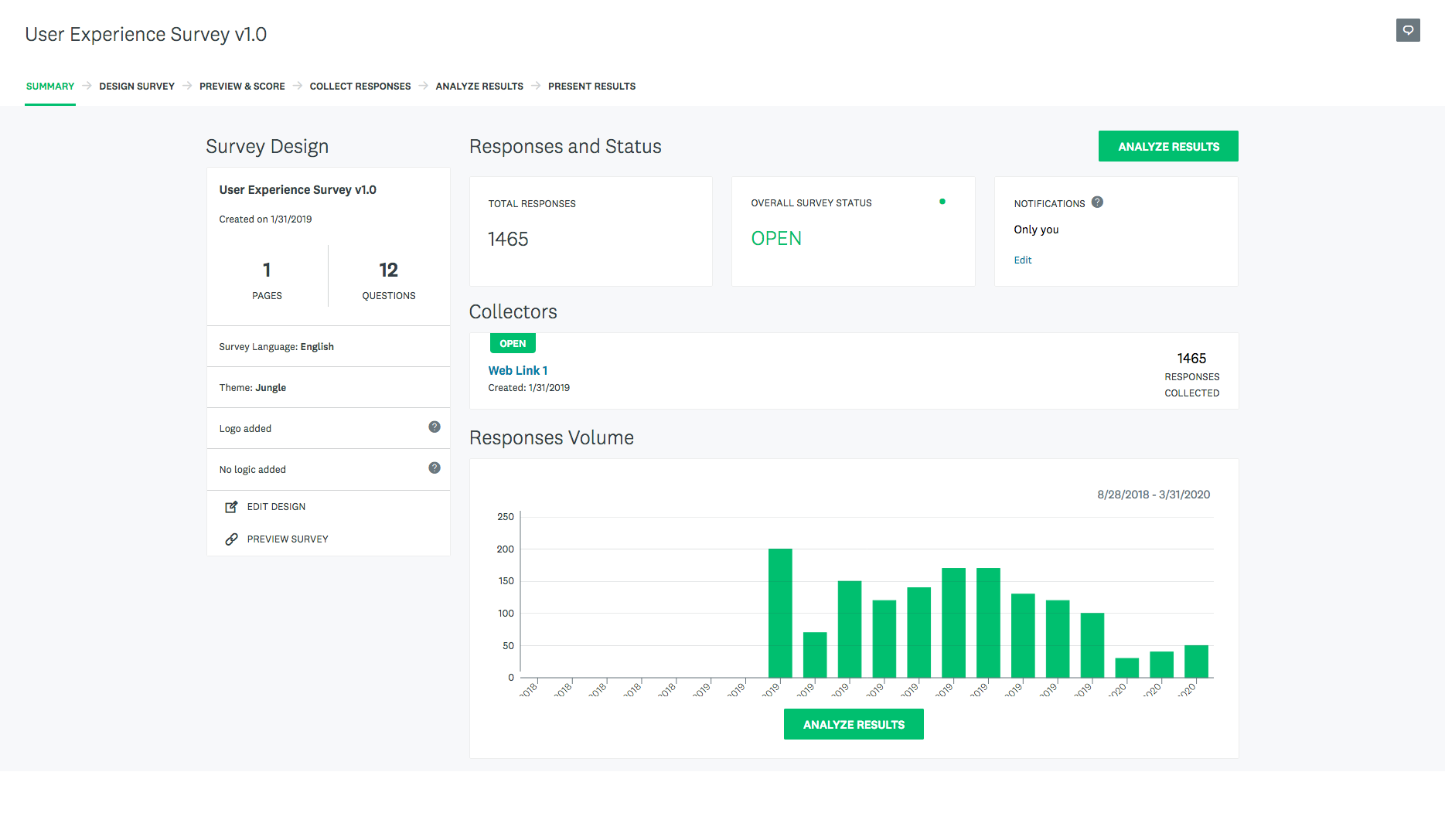This screenshot has height=840, width=1445.
Task: Click the last chart bar on the right
Action: [1196, 661]
